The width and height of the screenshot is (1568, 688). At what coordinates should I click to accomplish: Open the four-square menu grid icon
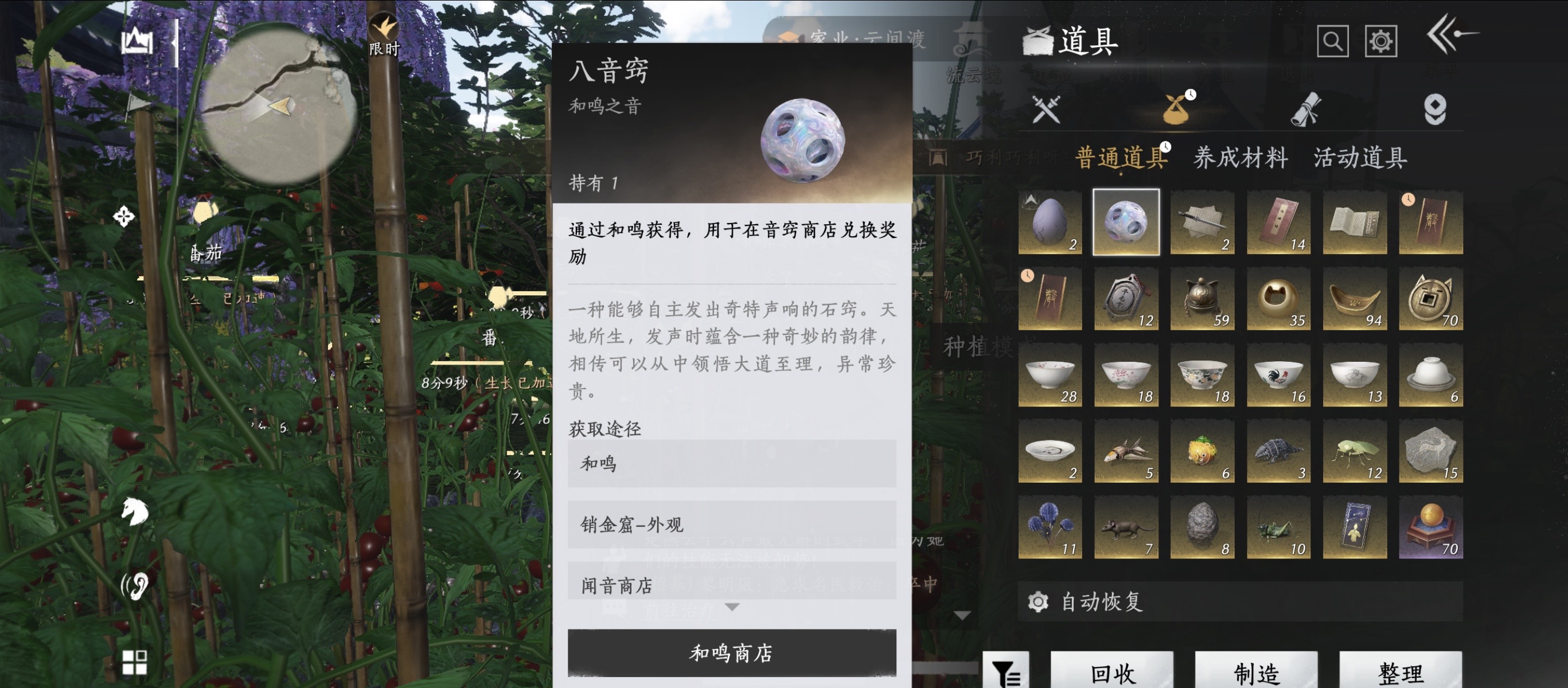(135, 662)
